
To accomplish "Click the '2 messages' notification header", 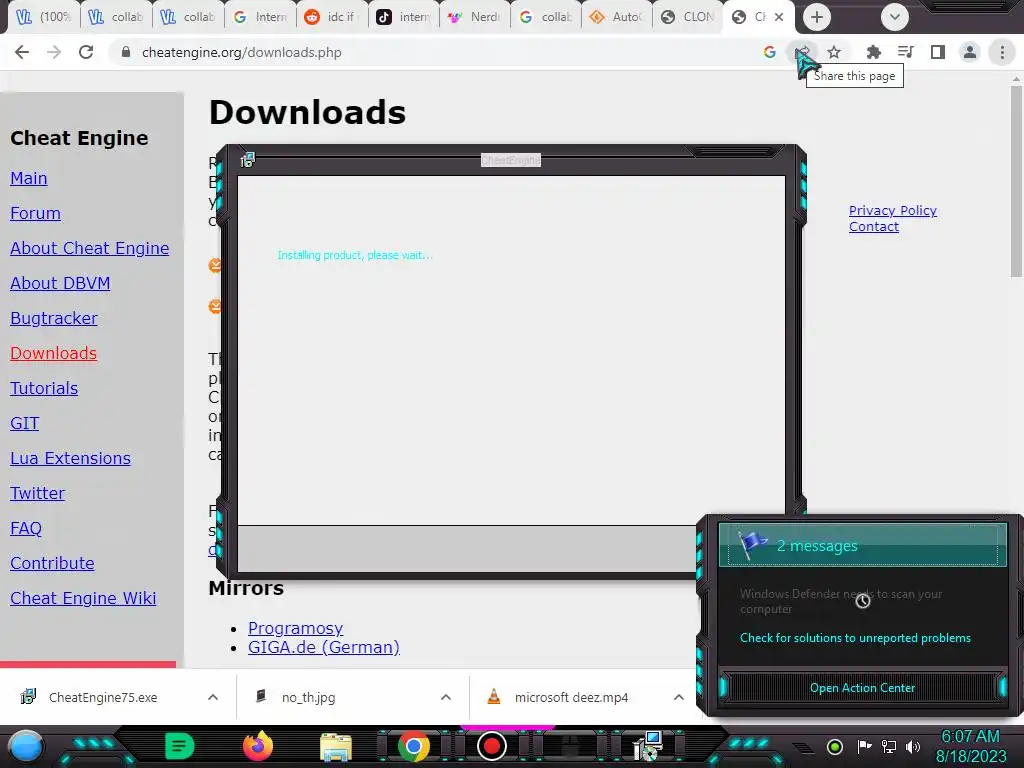I will (x=862, y=545).
